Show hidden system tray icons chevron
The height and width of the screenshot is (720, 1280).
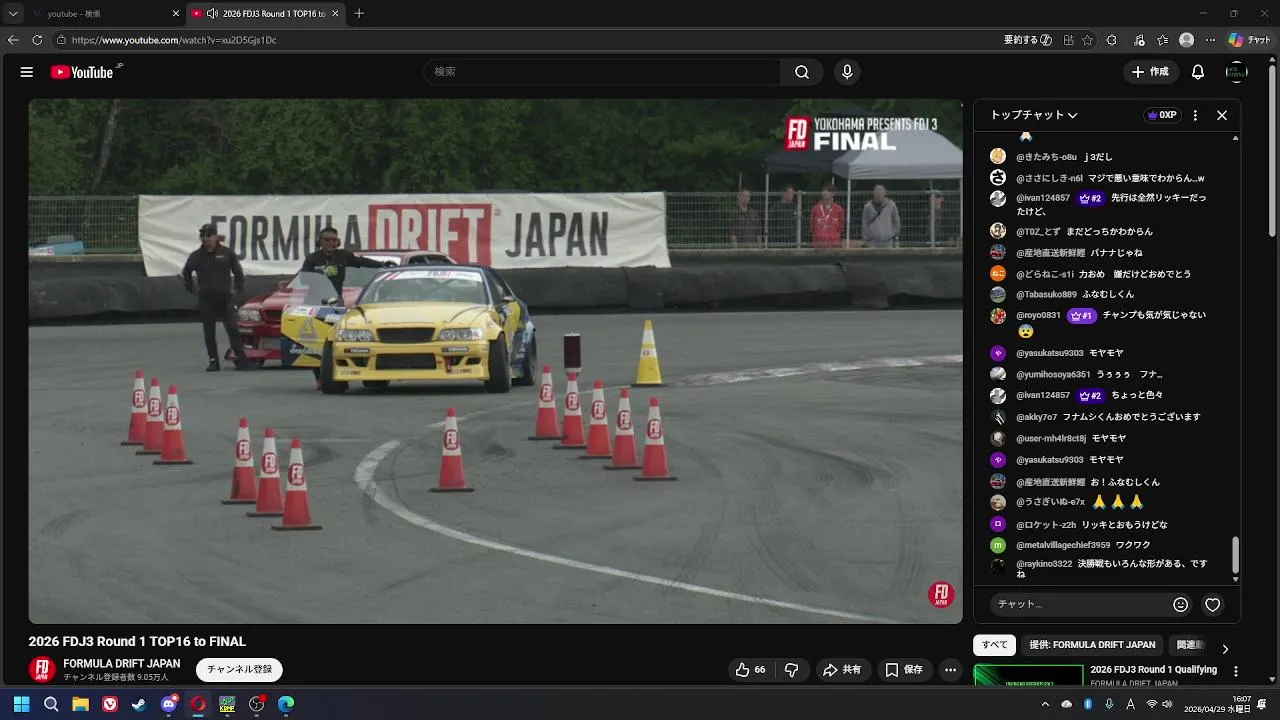point(1045,704)
